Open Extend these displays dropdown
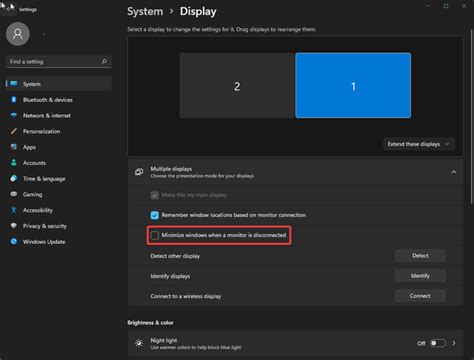The height and width of the screenshot is (360, 474). pyautogui.click(x=419, y=144)
